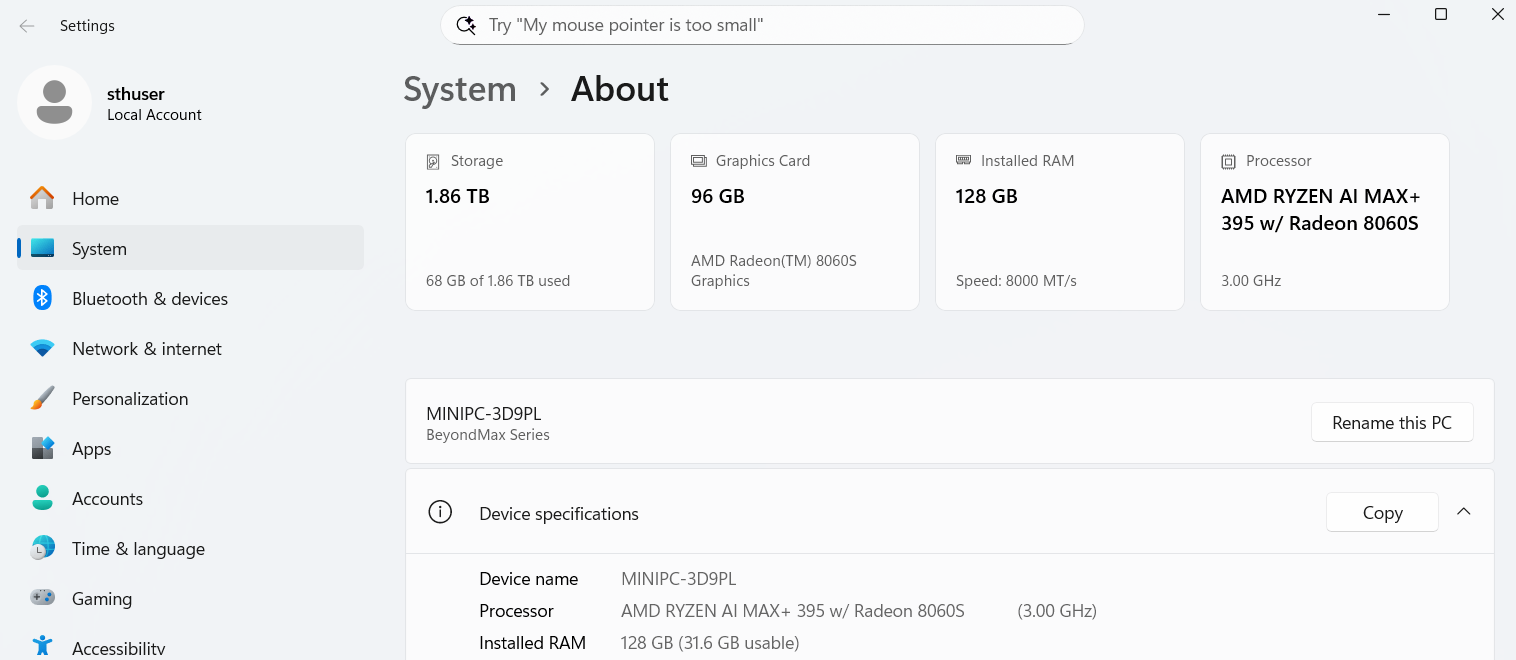Image resolution: width=1516 pixels, height=660 pixels.
Task: Click BeyondMax Series text
Action: 488,435
